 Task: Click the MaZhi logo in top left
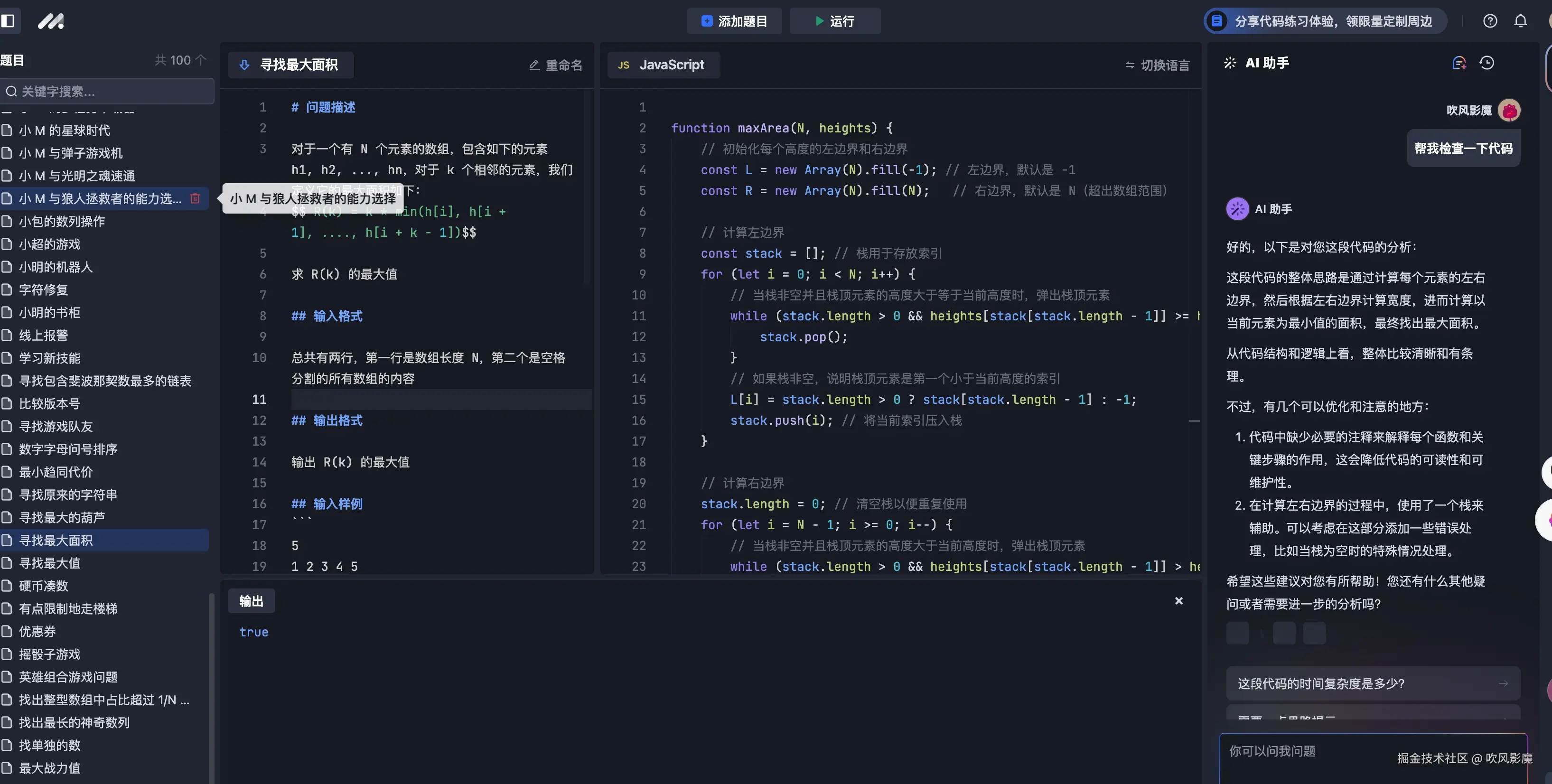[x=51, y=20]
